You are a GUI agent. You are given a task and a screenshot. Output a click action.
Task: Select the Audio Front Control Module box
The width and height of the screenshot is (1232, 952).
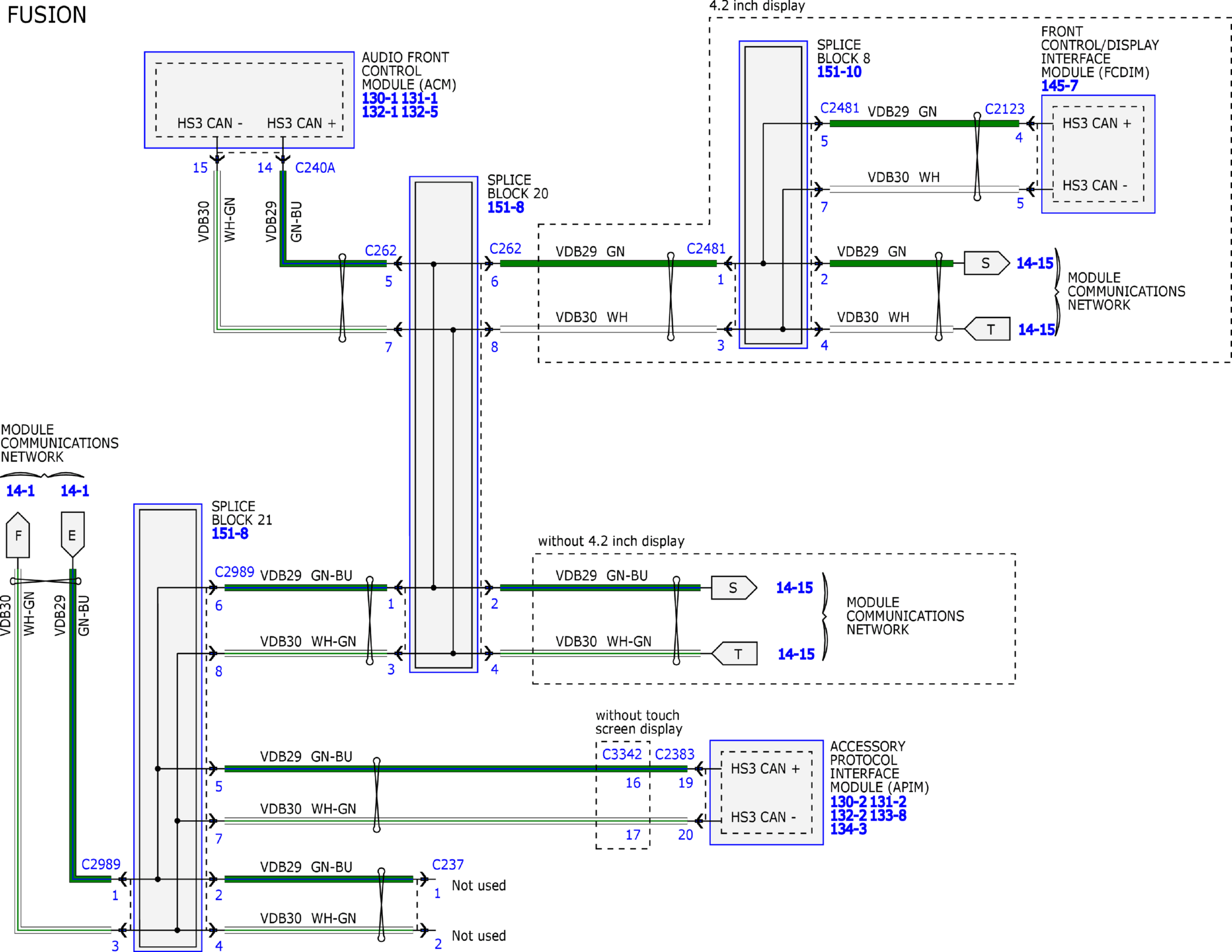click(249, 100)
